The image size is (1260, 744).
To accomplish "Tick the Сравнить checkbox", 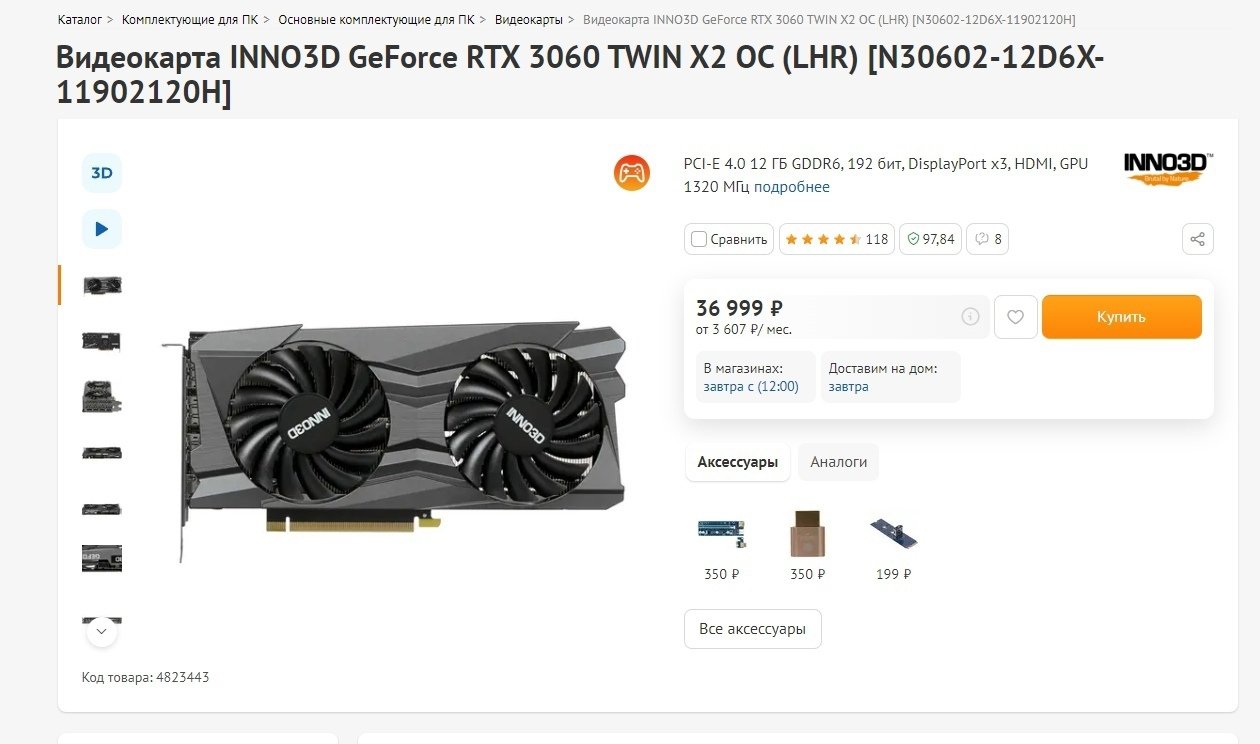I will pos(699,239).
